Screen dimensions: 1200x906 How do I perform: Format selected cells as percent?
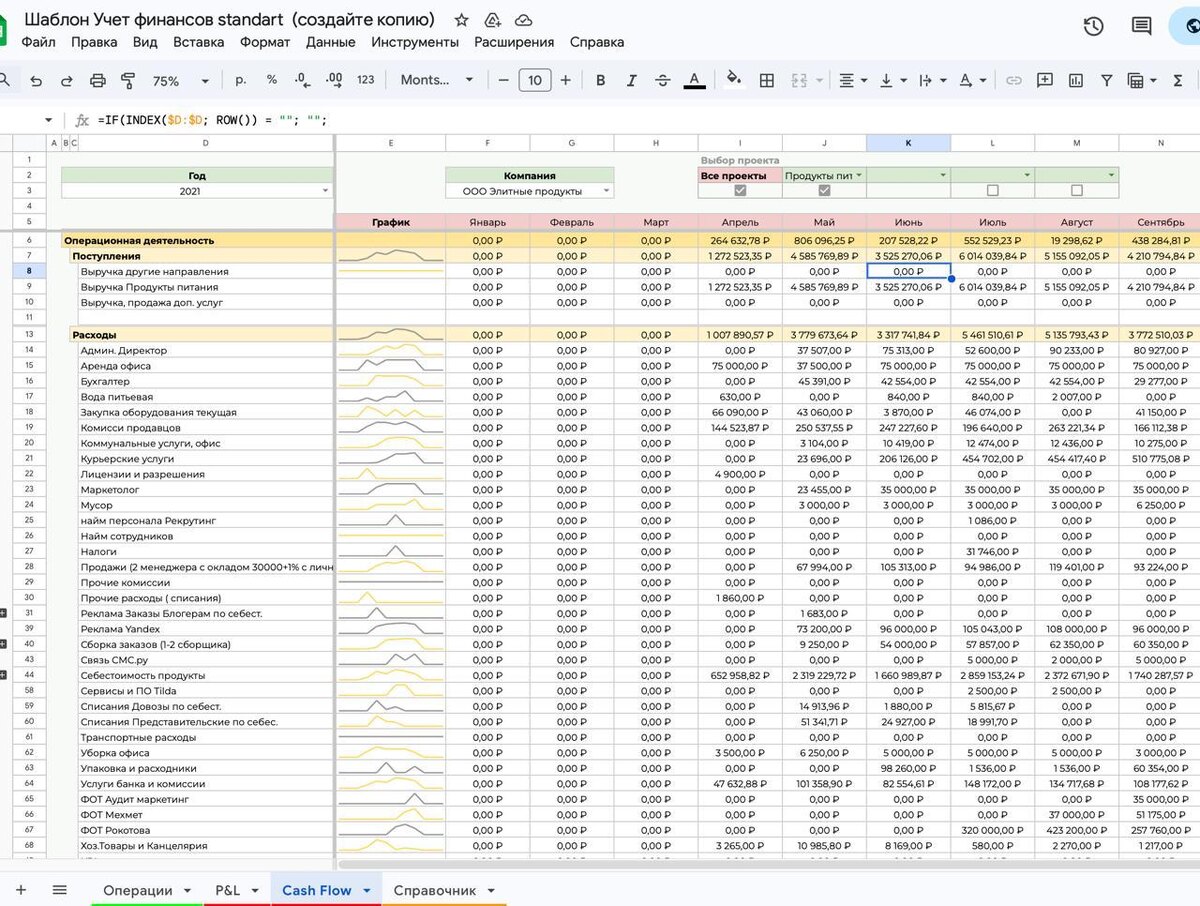272,80
